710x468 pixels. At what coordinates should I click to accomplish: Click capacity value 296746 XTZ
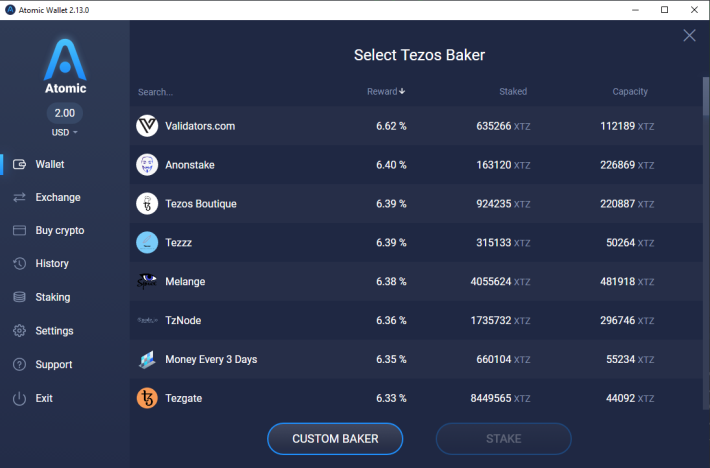(x=627, y=320)
